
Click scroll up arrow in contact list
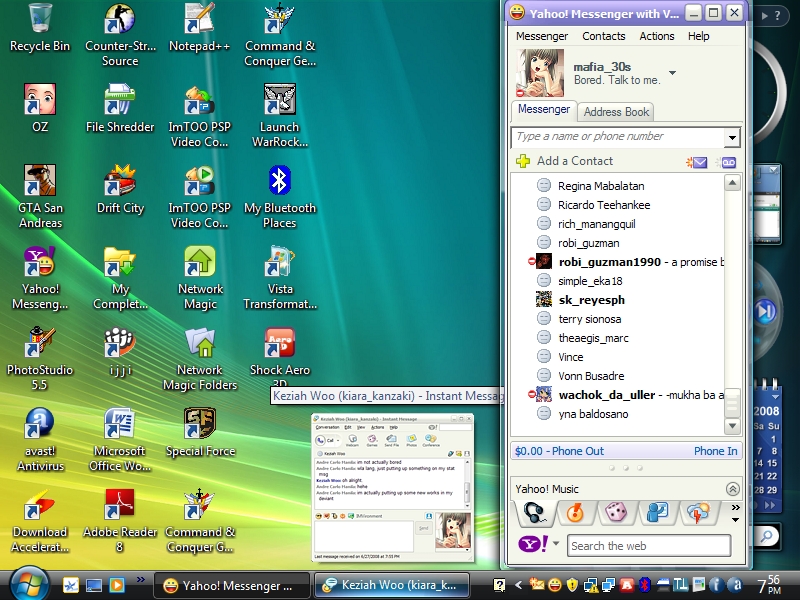[732, 183]
